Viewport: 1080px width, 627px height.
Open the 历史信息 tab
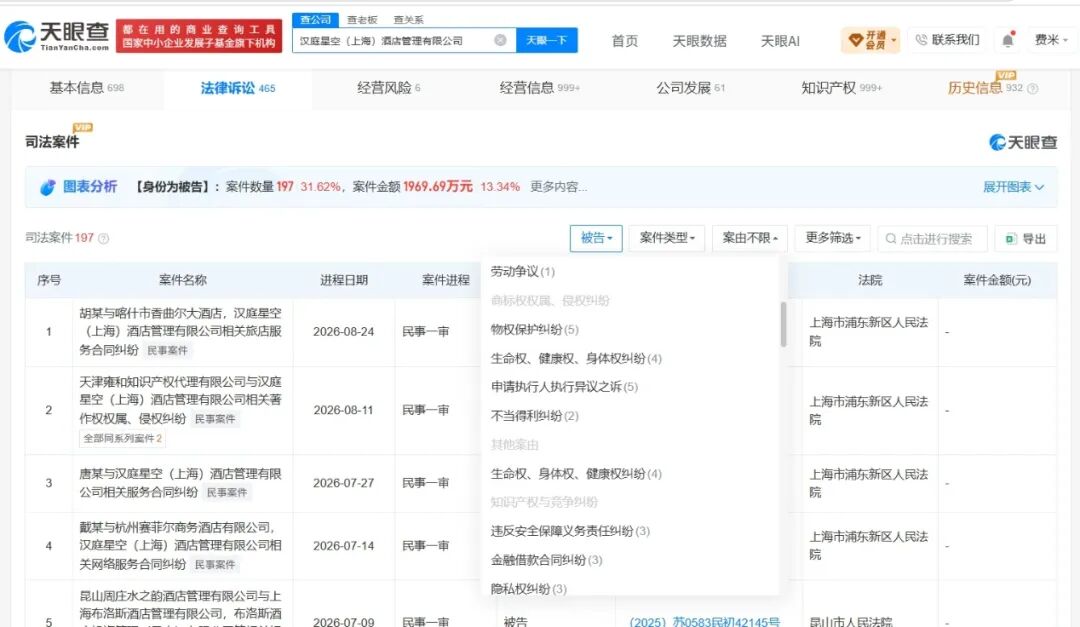tap(985, 88)
